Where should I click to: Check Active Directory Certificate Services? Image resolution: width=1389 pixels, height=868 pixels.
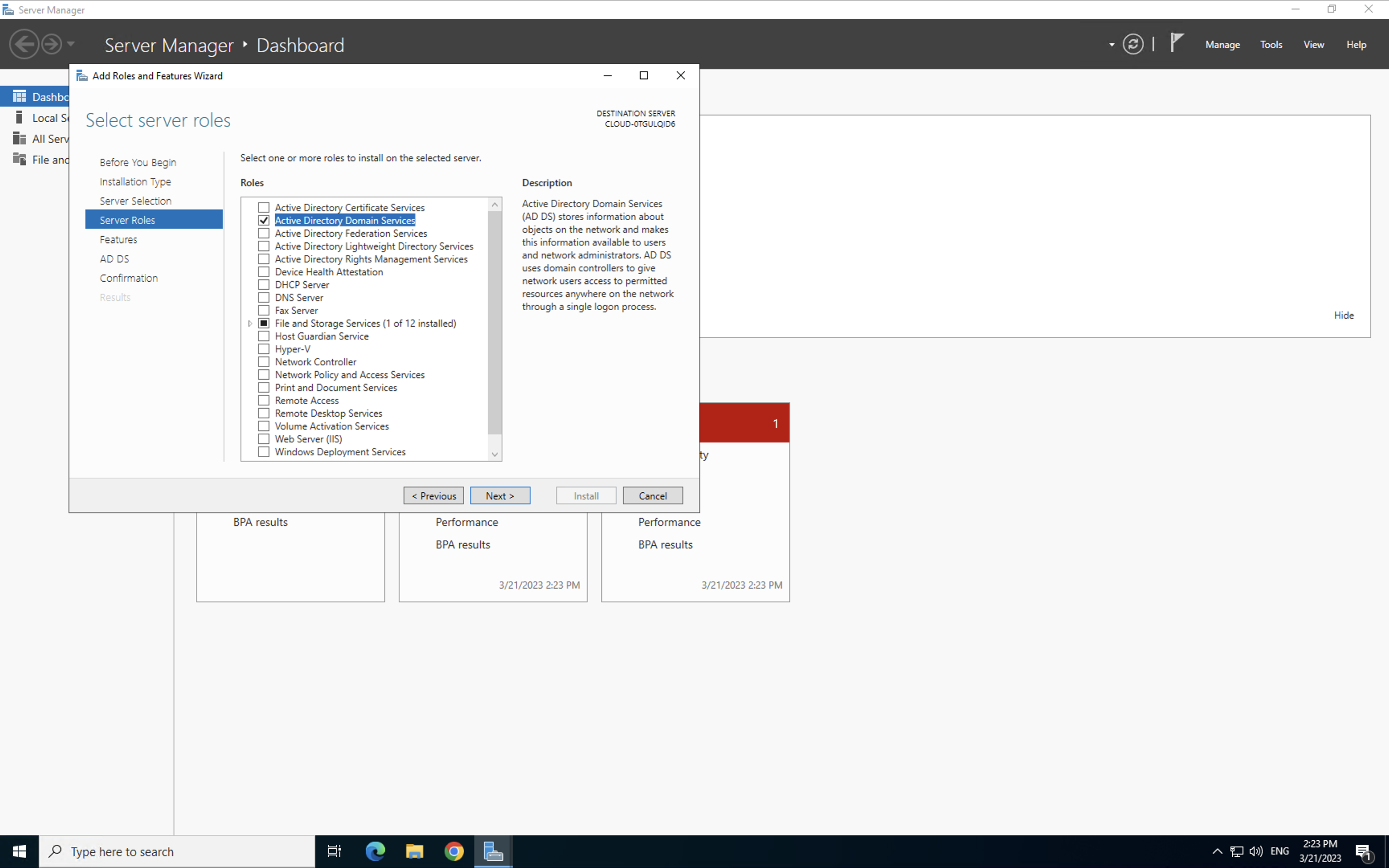pos(263,207)
